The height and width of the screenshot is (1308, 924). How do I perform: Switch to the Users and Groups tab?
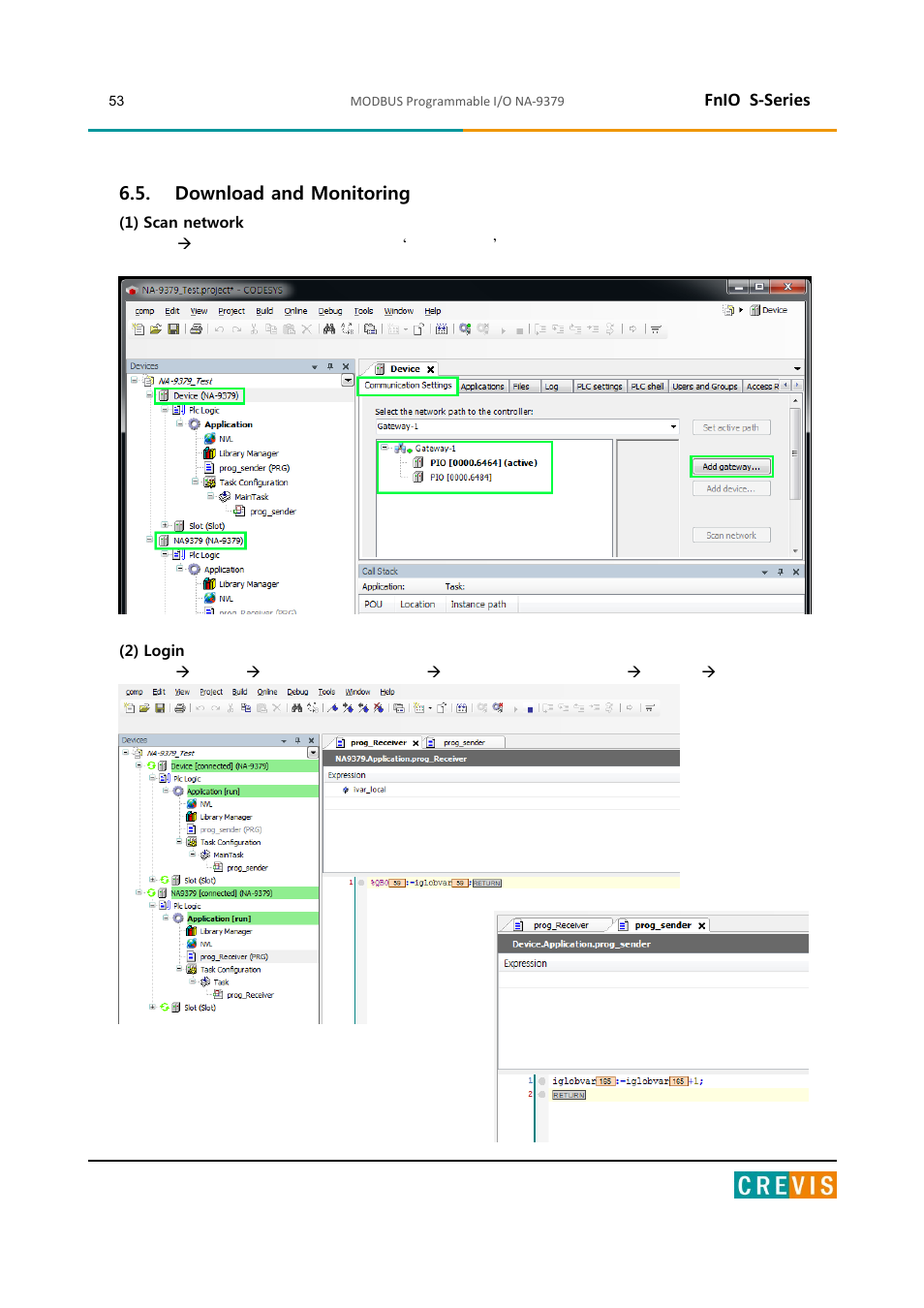click(x=705, y=387)
